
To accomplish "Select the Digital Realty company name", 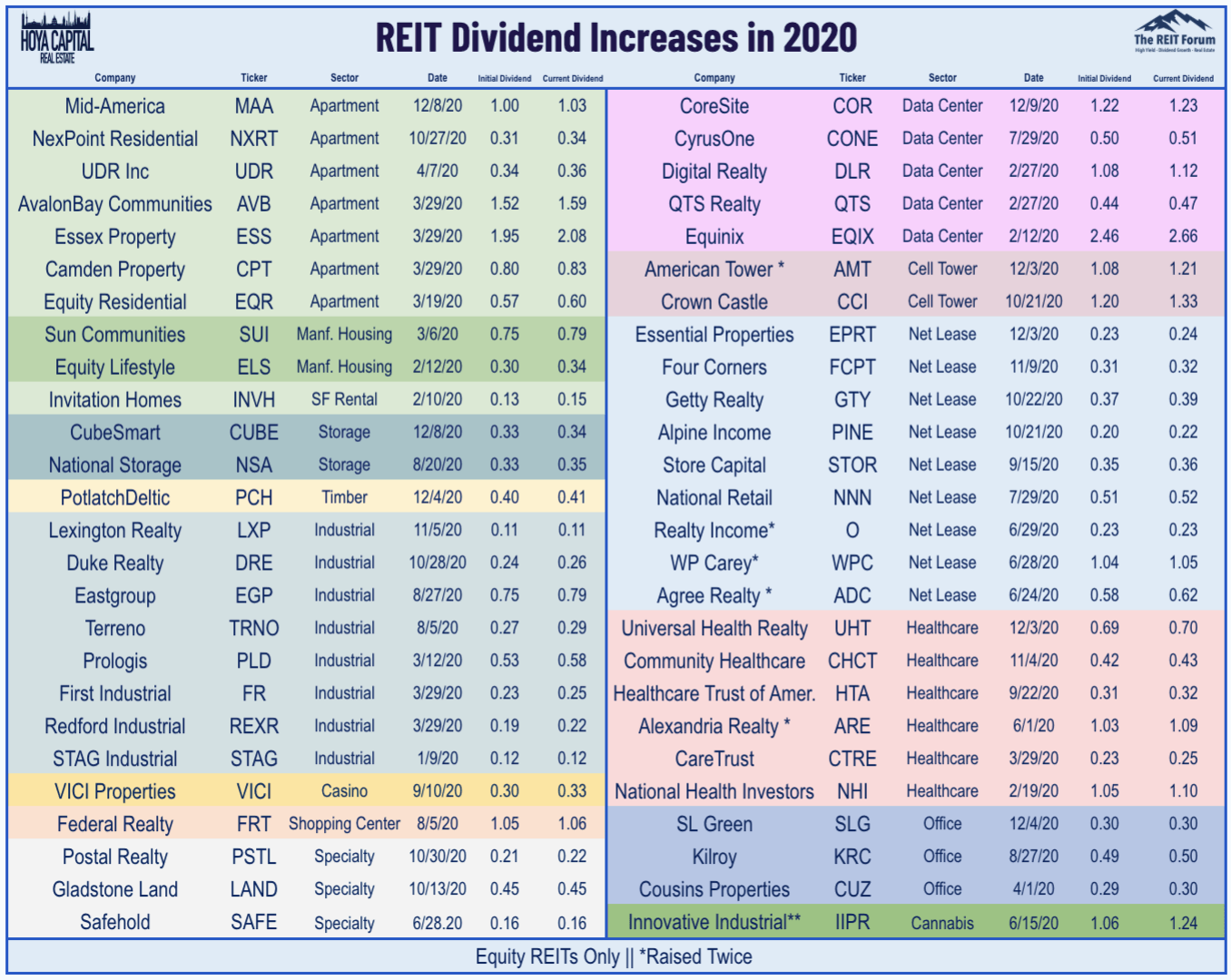I will pos(714,171).
